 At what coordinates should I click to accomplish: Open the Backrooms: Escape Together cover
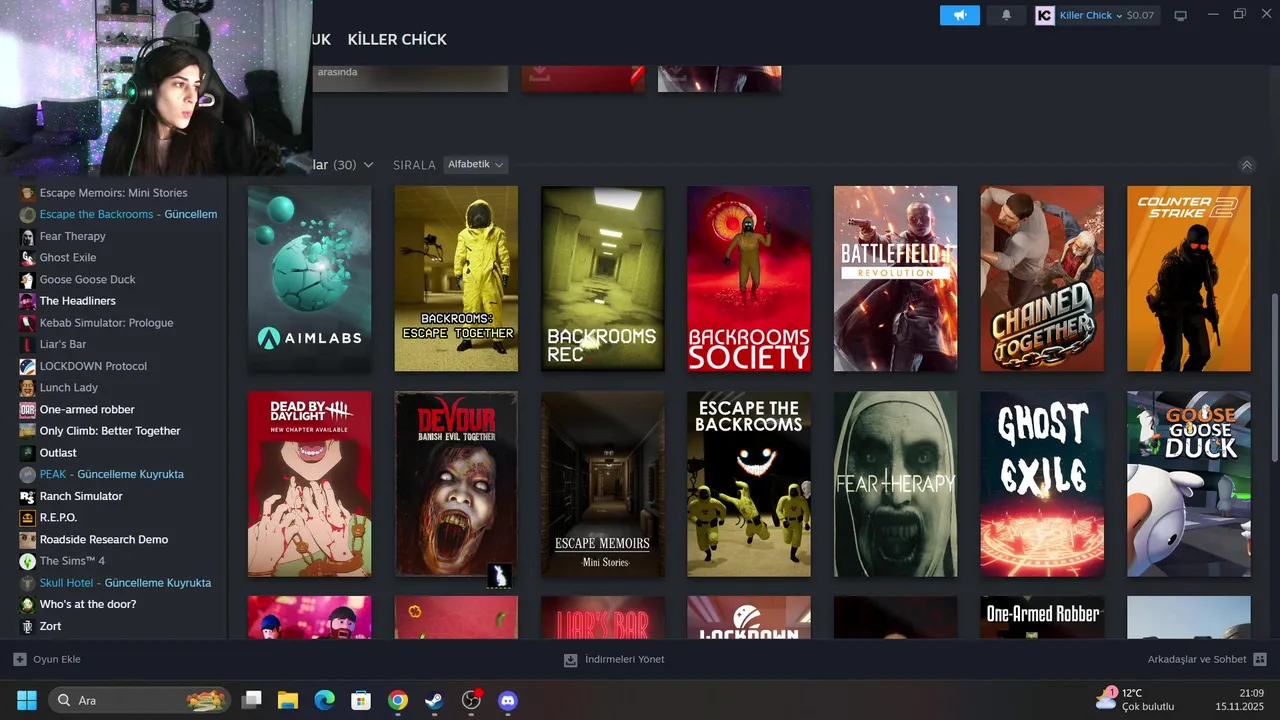456,278
